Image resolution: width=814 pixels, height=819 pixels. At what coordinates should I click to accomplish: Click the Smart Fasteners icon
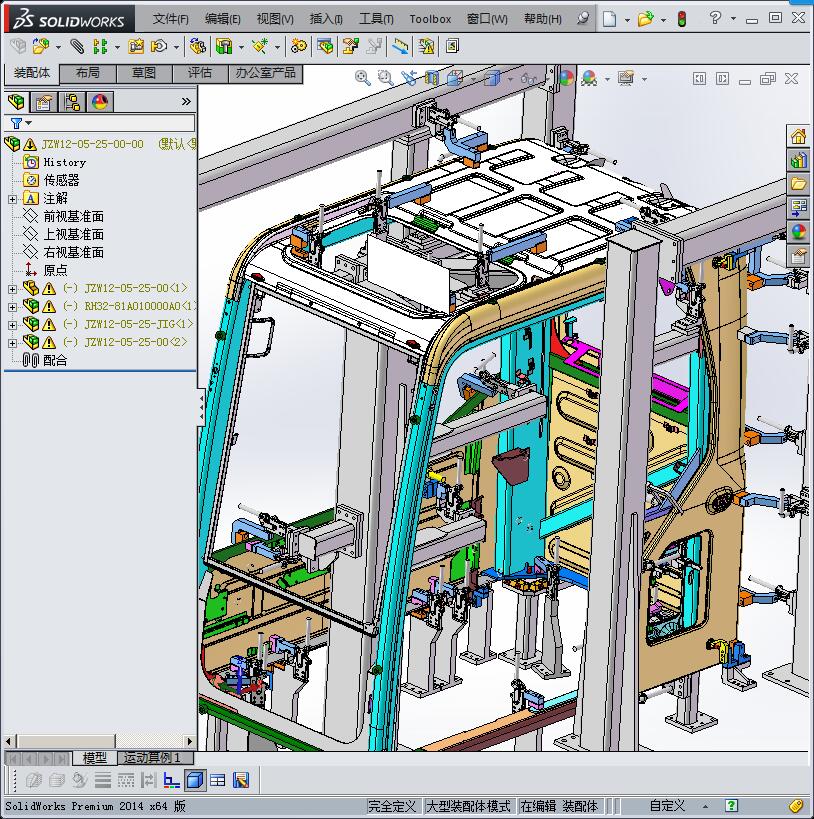[x=136, y=46]
